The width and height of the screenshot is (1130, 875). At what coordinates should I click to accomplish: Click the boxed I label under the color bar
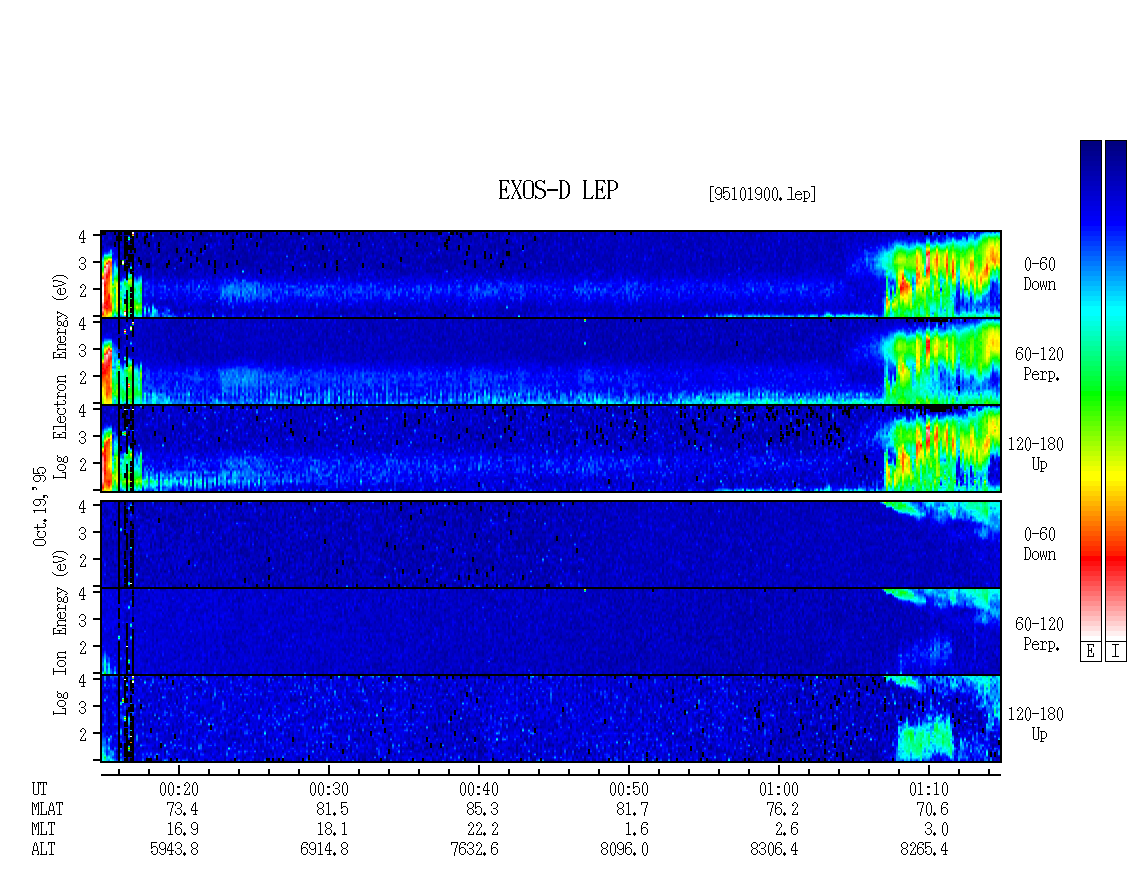coord(1116,652)
